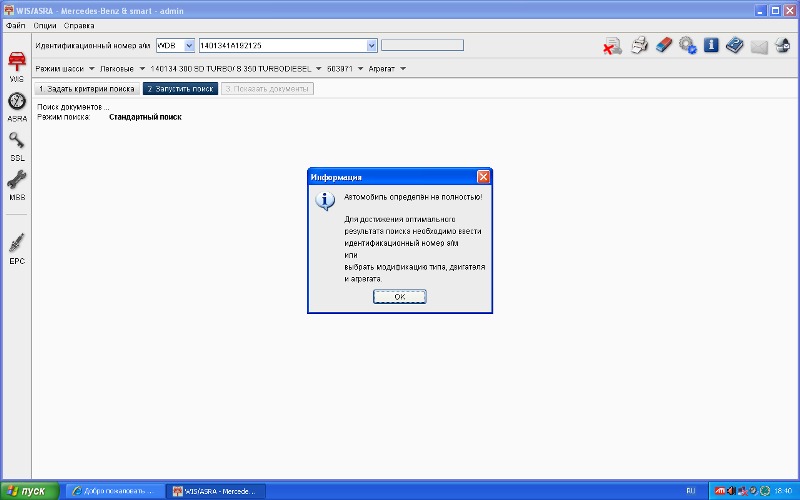
Task: Click the Поиск документов status text
Action: point(73,107)
